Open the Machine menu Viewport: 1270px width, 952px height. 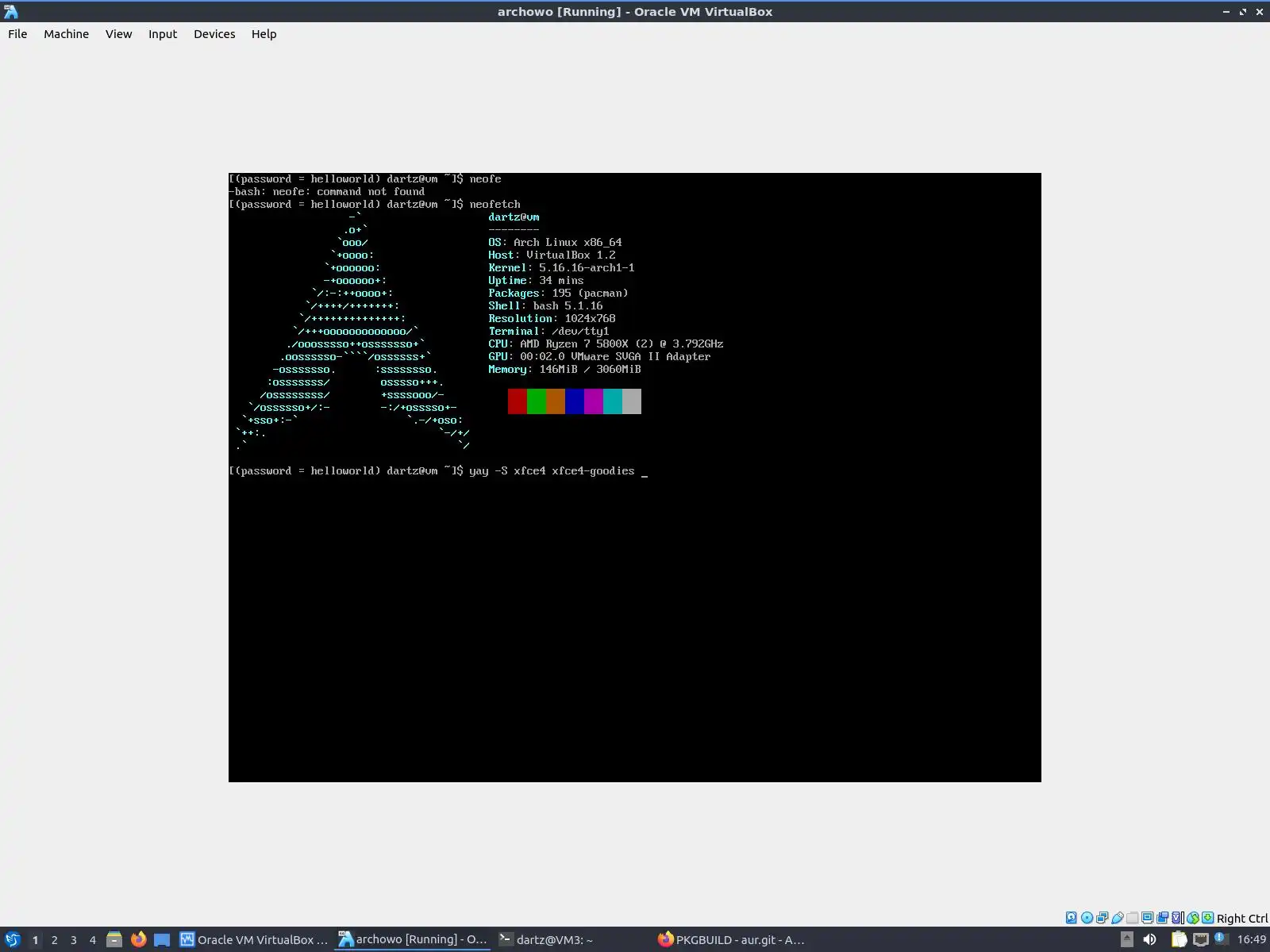pyautogui.click(x=66, y=34)
